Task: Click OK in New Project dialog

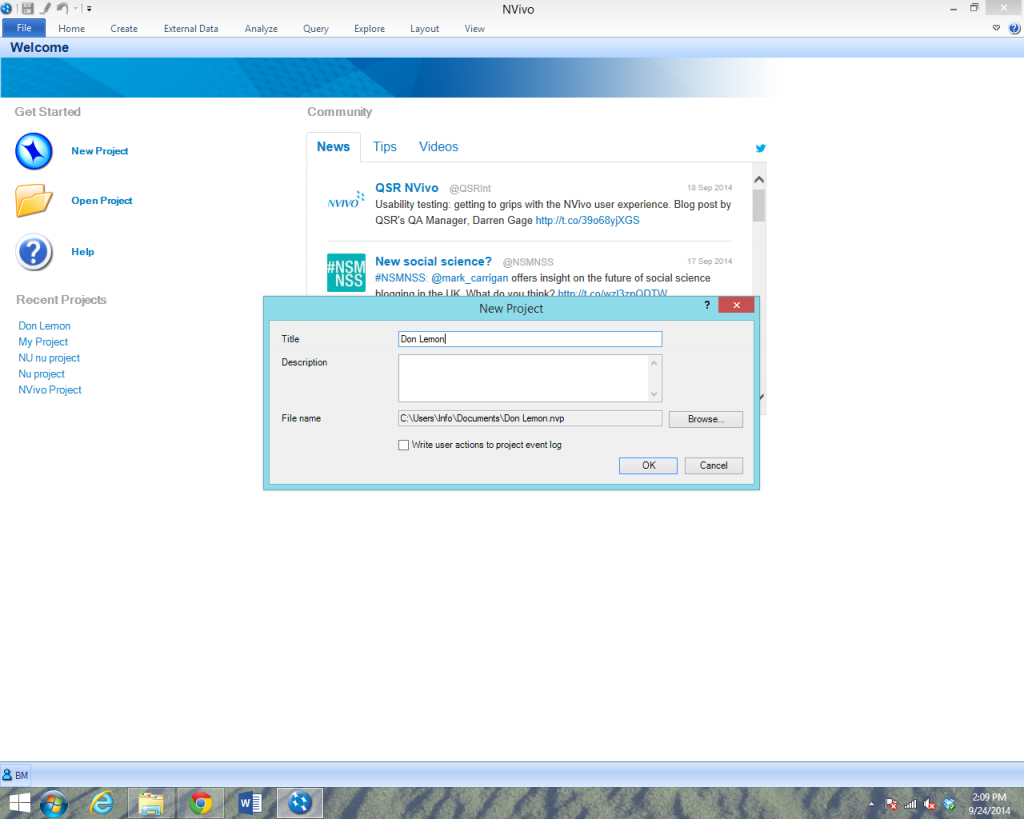Action: (x=648, y=466)
